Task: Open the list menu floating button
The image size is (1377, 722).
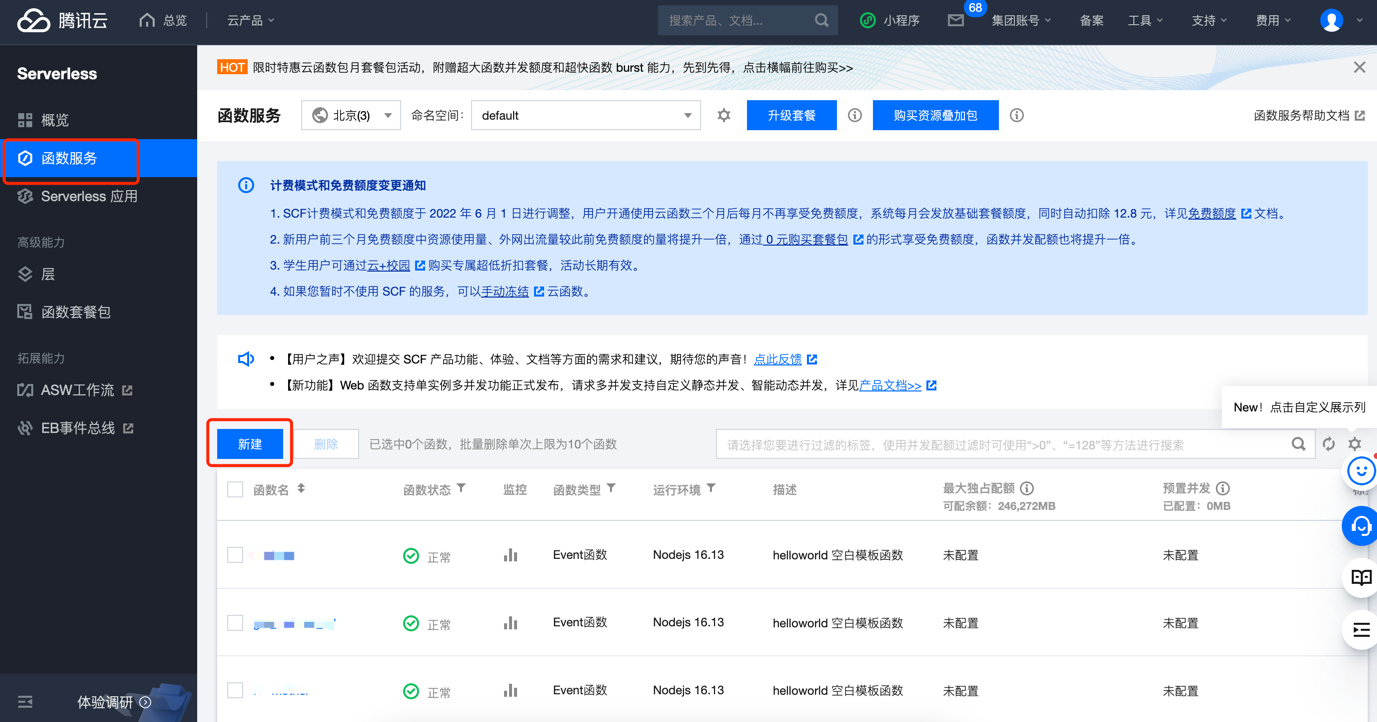Action: pyautogui.click(x=1361, y=630)
